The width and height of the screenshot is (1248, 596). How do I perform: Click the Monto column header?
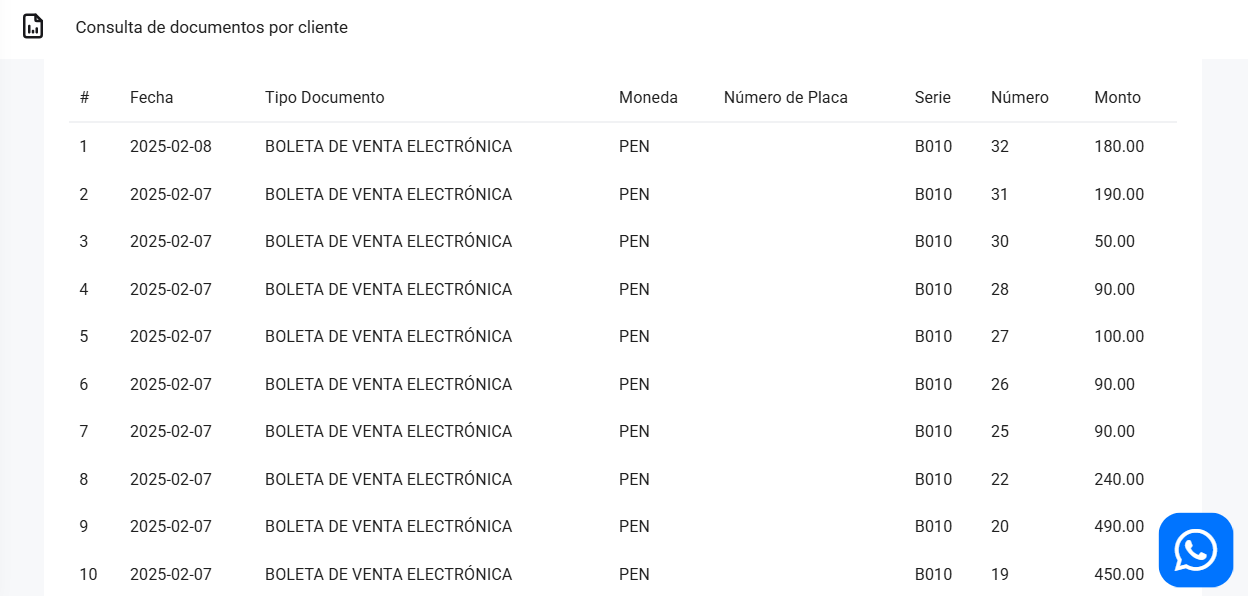click(1117, 98)
